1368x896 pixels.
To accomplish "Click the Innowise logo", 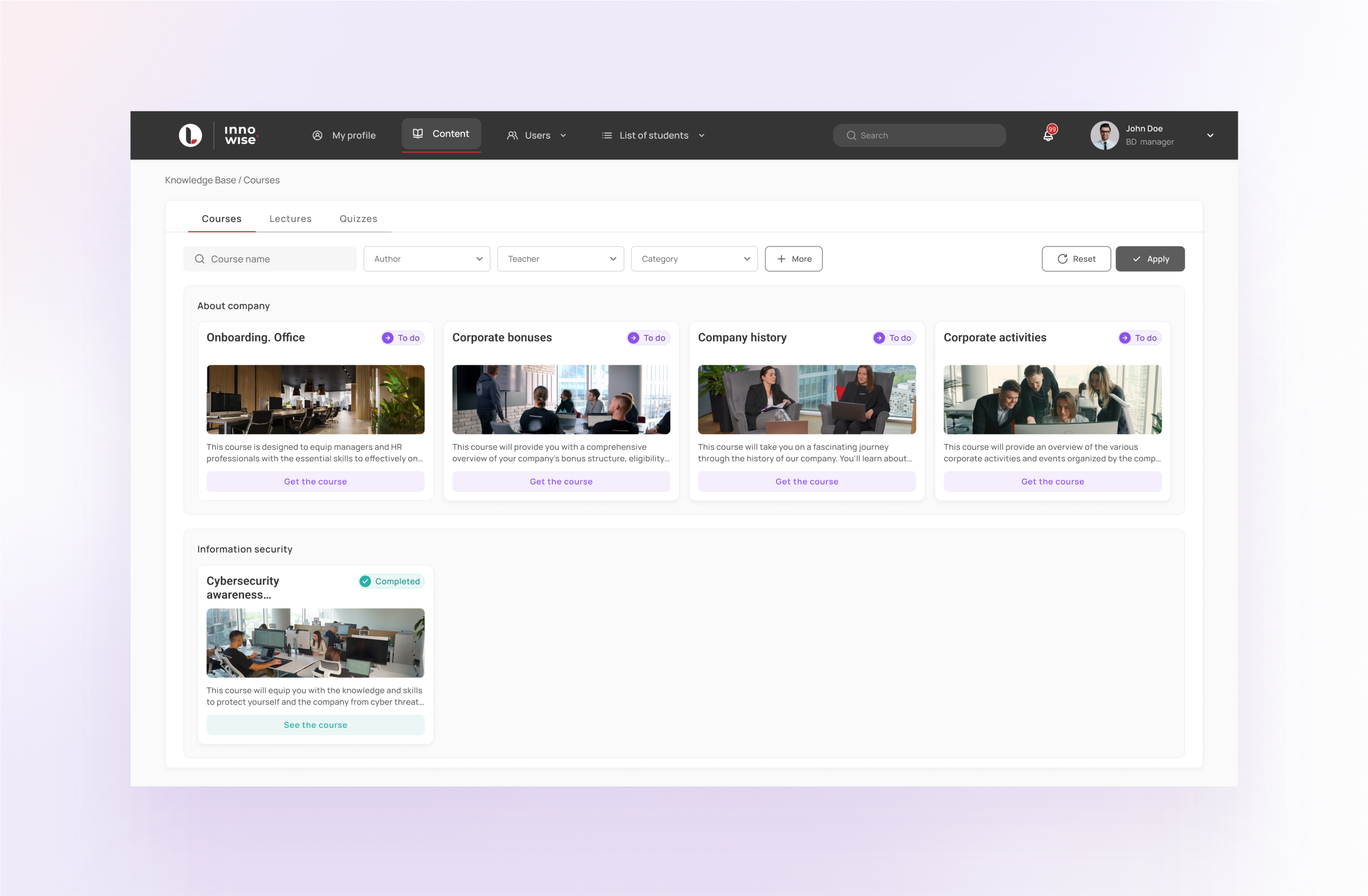I will point(219,136).
